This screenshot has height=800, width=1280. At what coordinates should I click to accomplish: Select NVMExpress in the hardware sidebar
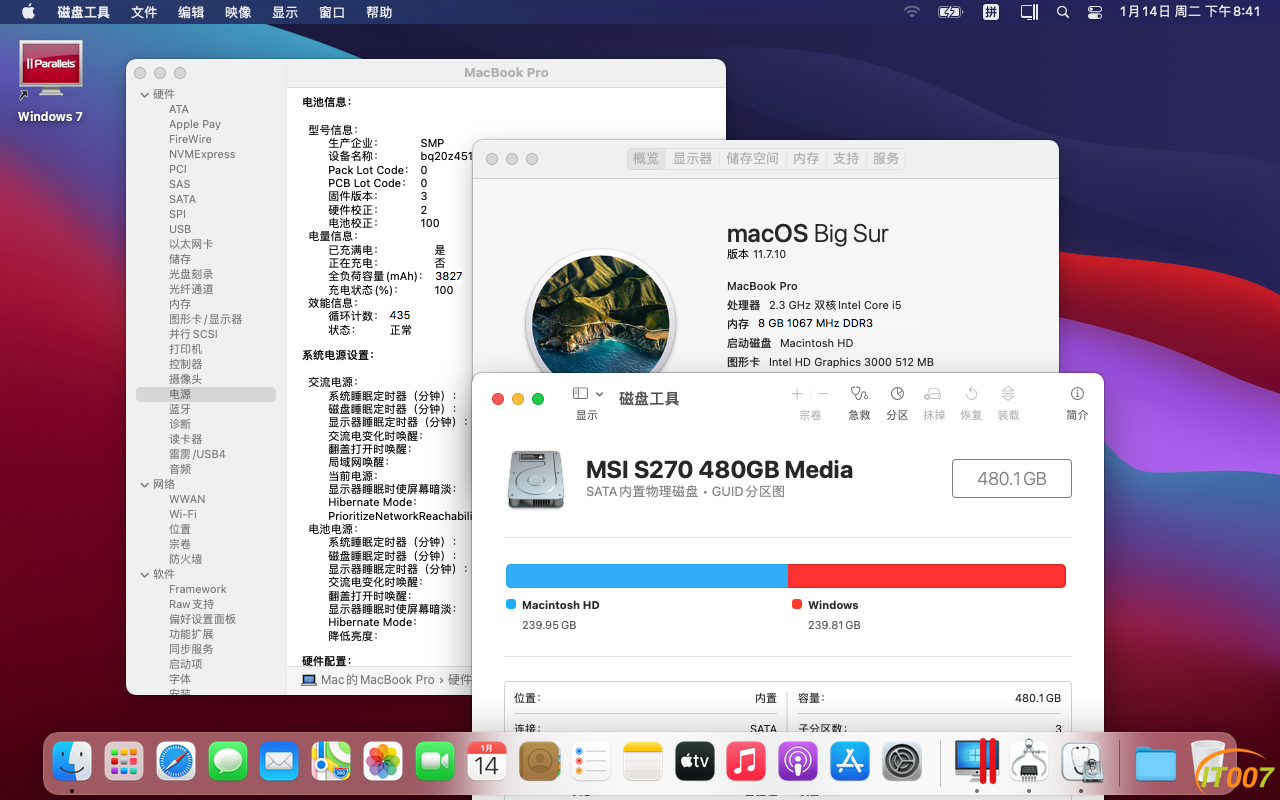[202, 154]
